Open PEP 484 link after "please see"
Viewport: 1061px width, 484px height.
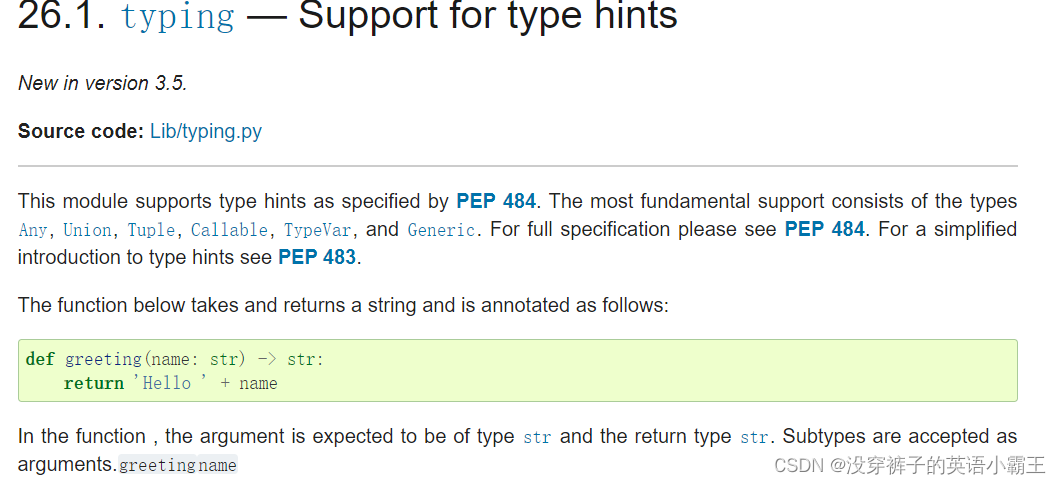coord(824,229)
